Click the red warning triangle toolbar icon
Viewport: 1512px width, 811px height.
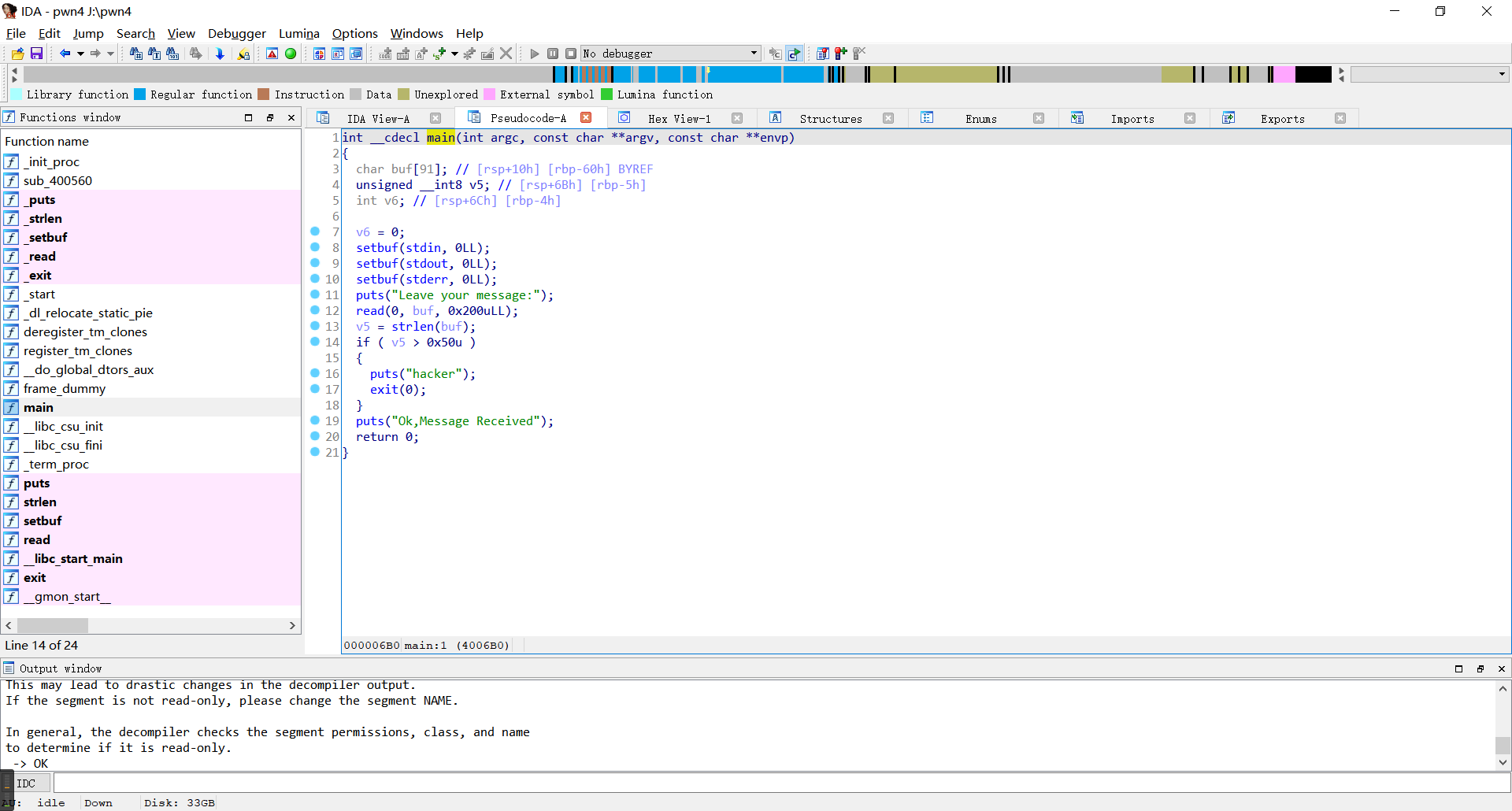[272, 54]
